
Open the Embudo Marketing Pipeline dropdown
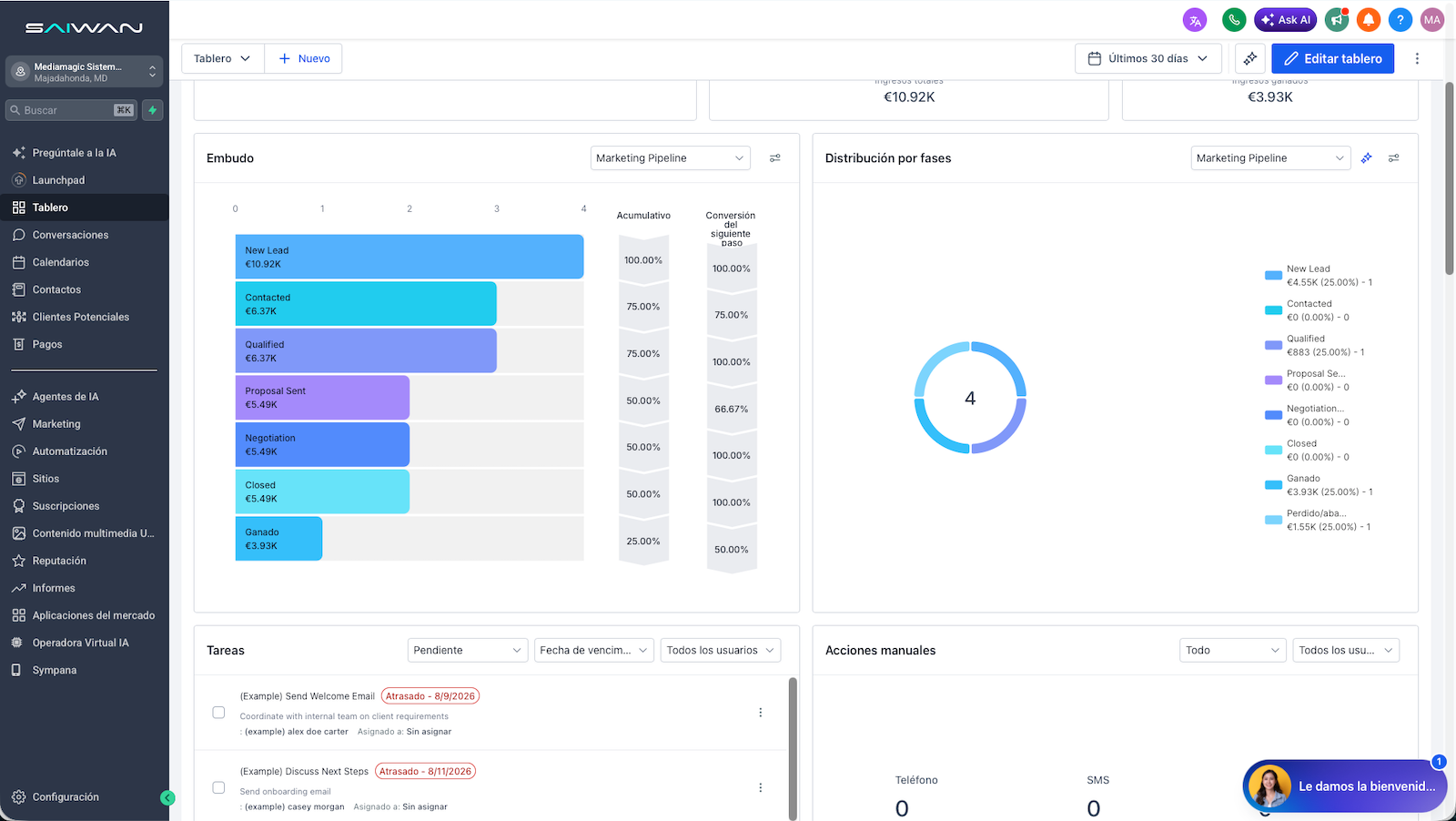point(670,158)
